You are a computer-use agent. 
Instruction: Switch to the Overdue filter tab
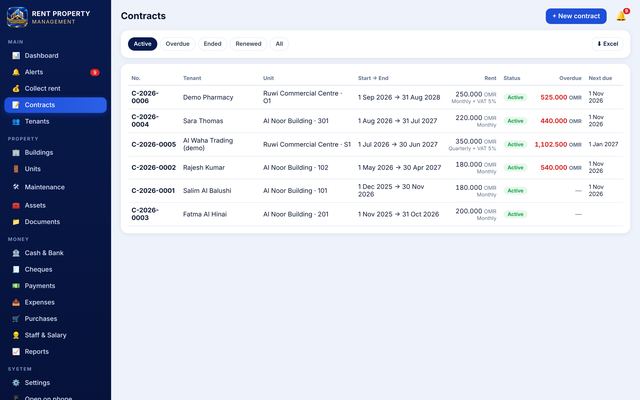178,44
